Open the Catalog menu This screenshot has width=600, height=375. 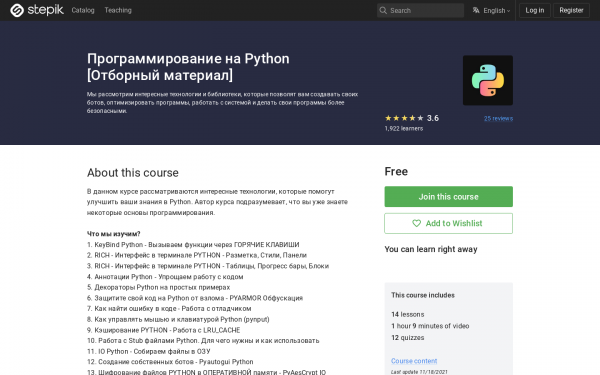click(83, 10)
